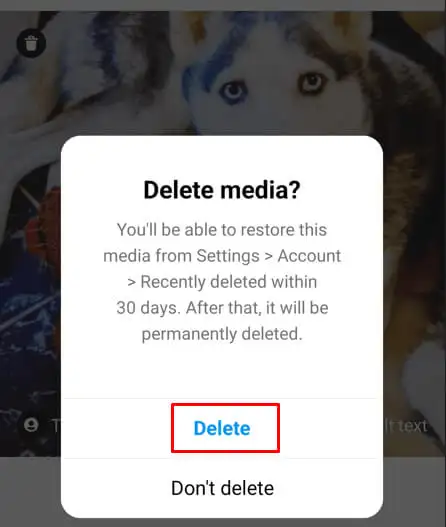This screenshot has width=446, height=527.
Task: Tap the trash can icon over the photo
Action: click(x=31, y=43)
